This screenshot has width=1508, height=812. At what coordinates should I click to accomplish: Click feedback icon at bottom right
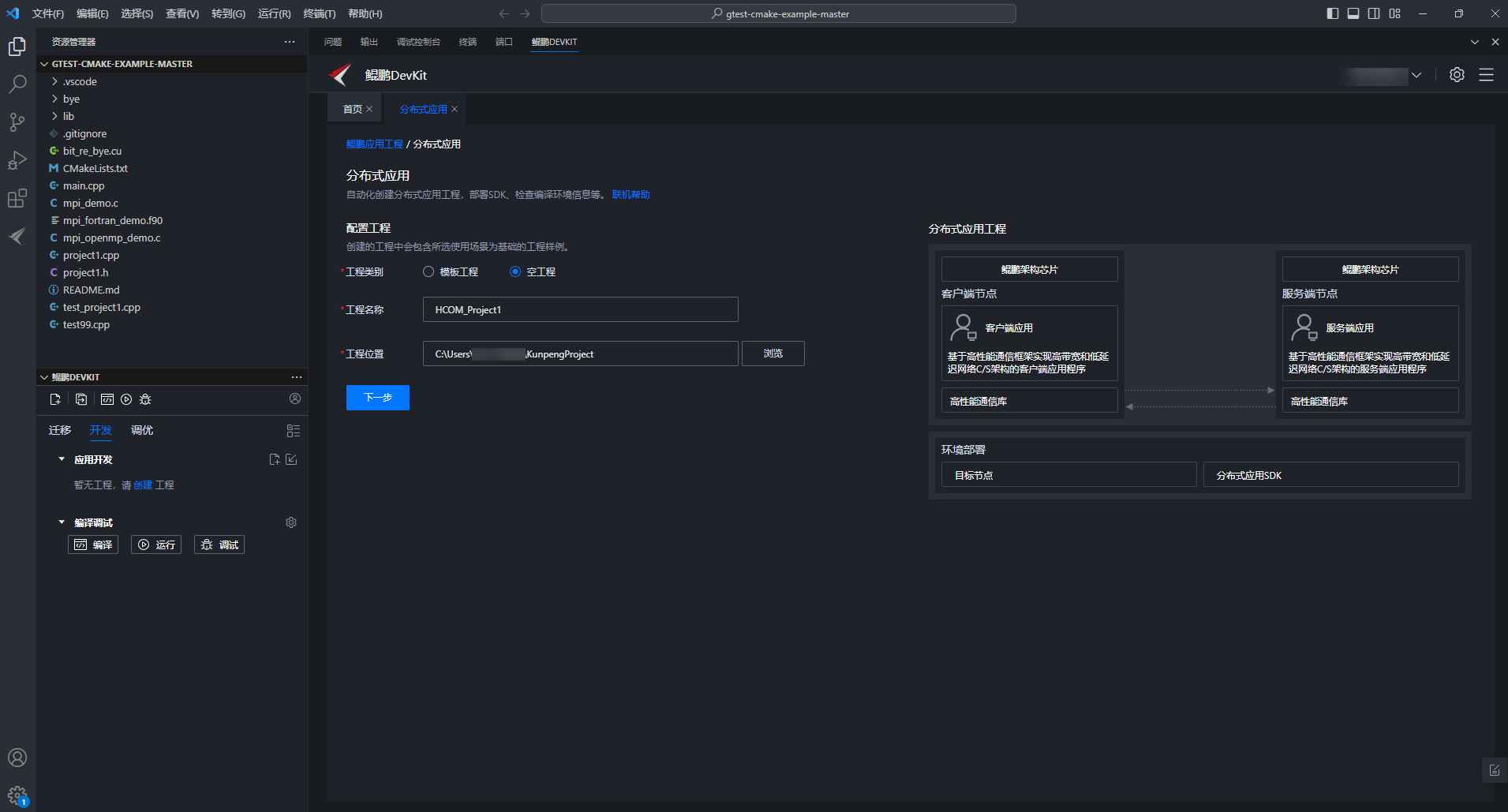(1495, 770)
